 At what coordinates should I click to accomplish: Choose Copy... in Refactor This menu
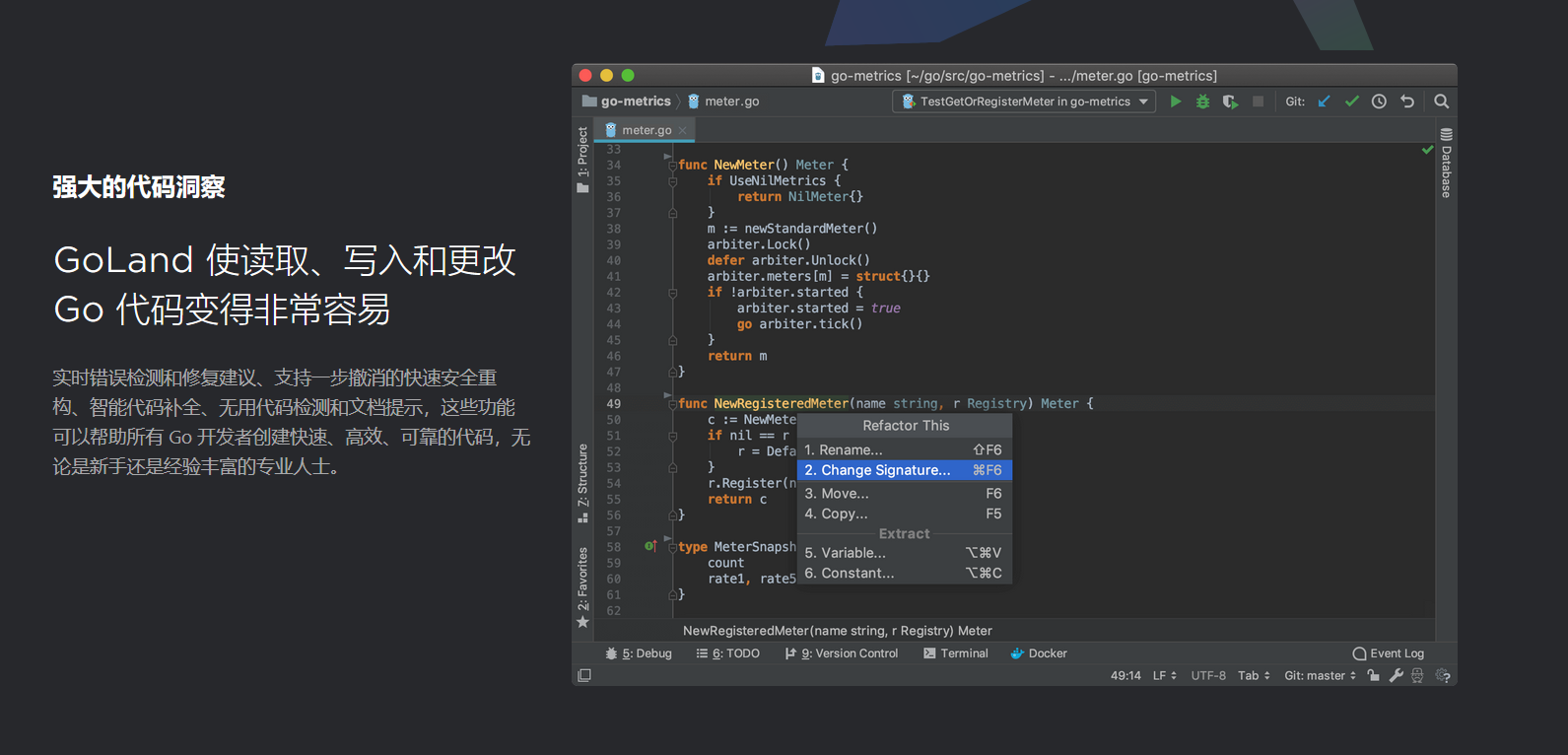(x=904, y=514)
